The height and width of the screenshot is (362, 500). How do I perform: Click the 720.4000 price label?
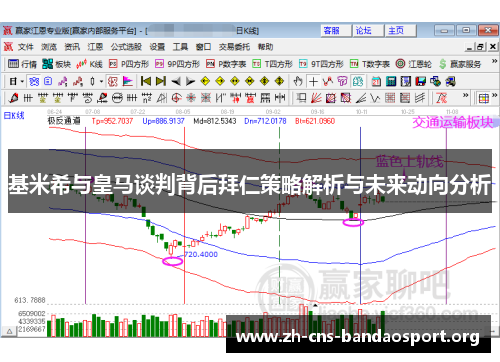[x=201, y=254]
